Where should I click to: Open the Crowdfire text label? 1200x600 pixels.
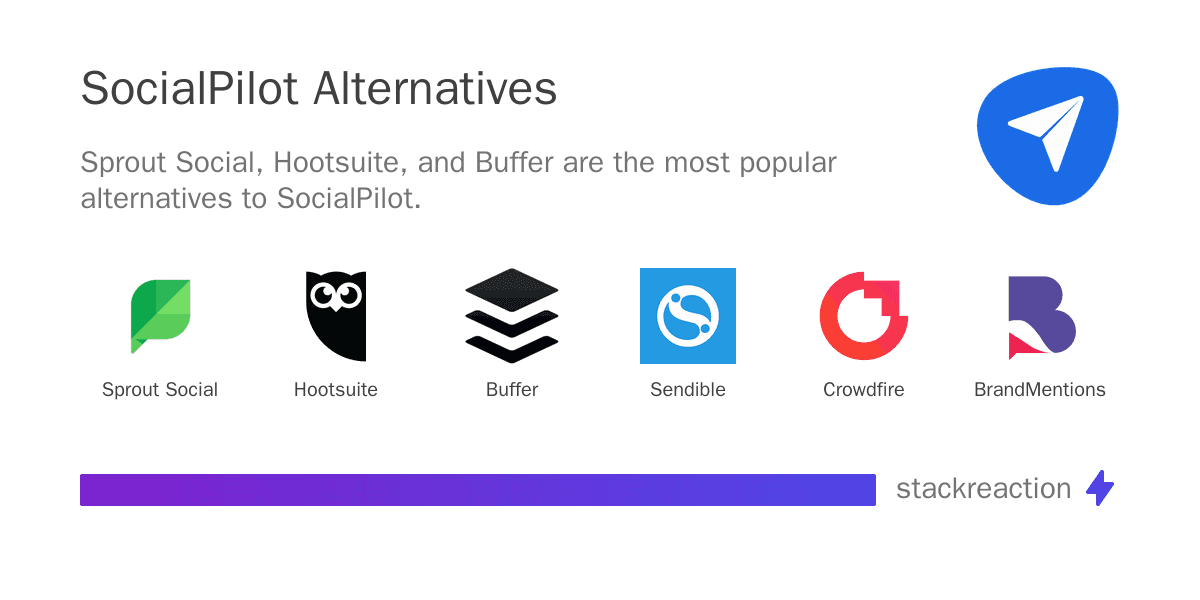coord(863,390)
